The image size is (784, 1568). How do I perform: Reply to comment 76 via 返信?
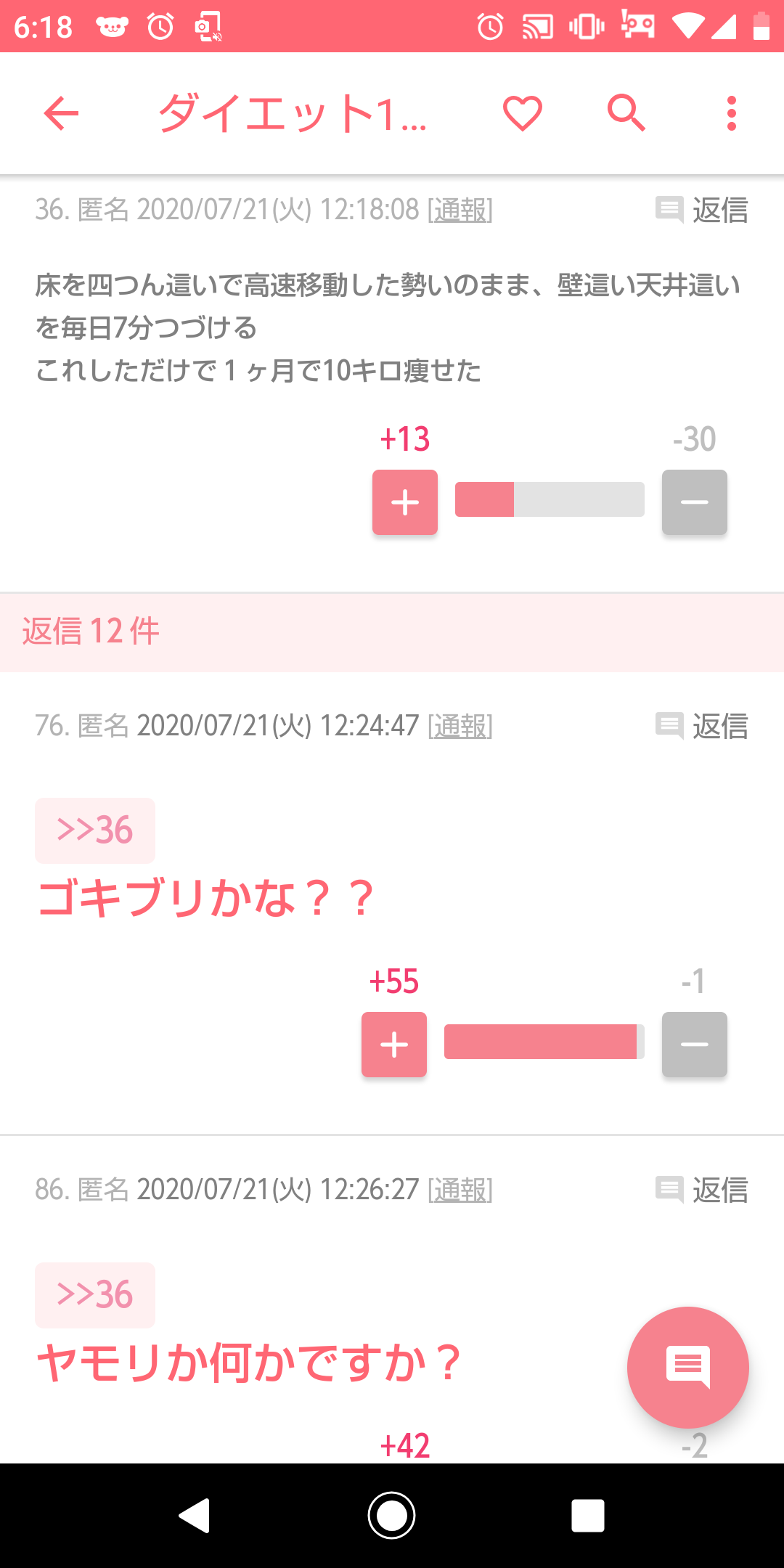point(701,726)
